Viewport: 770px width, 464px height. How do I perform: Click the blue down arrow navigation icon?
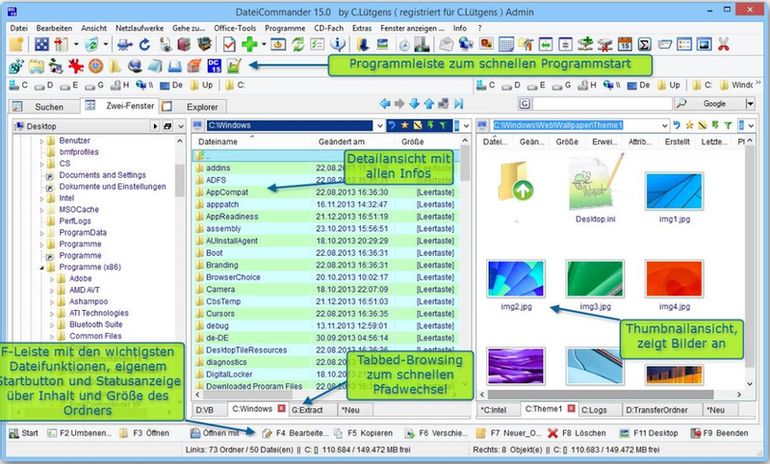[414, 104]
